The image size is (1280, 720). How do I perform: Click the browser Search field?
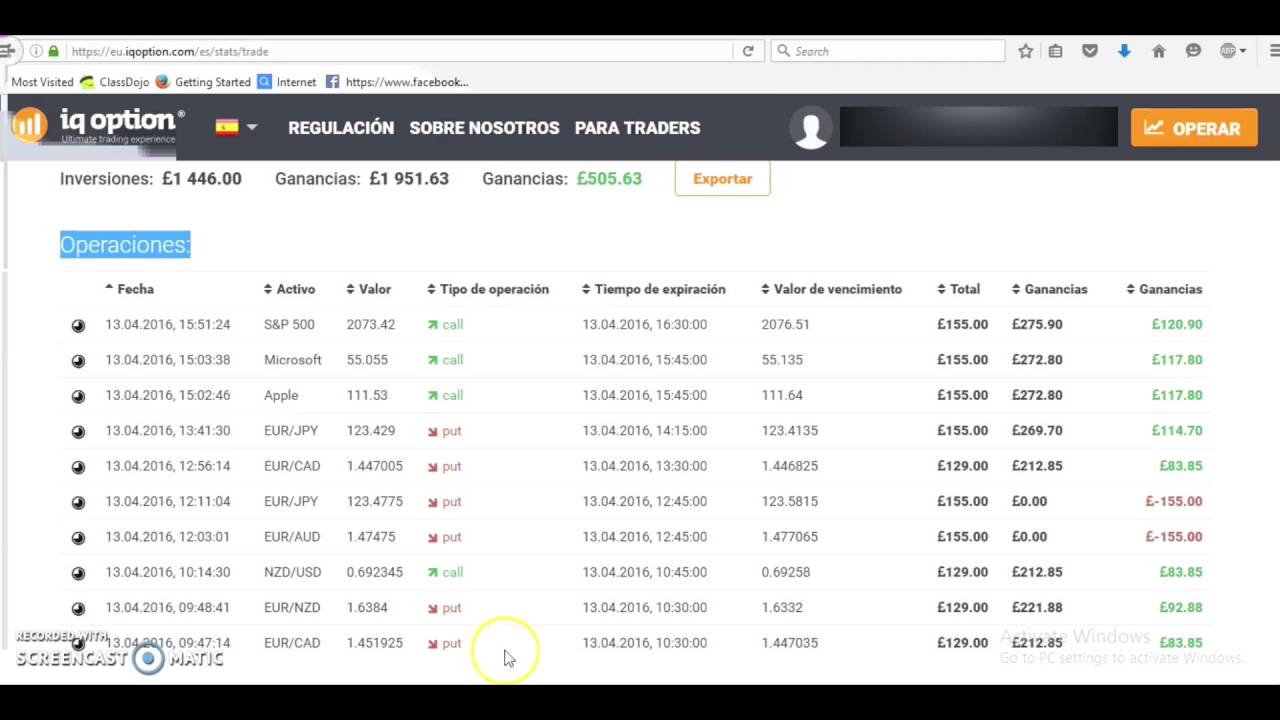[888, 51]
